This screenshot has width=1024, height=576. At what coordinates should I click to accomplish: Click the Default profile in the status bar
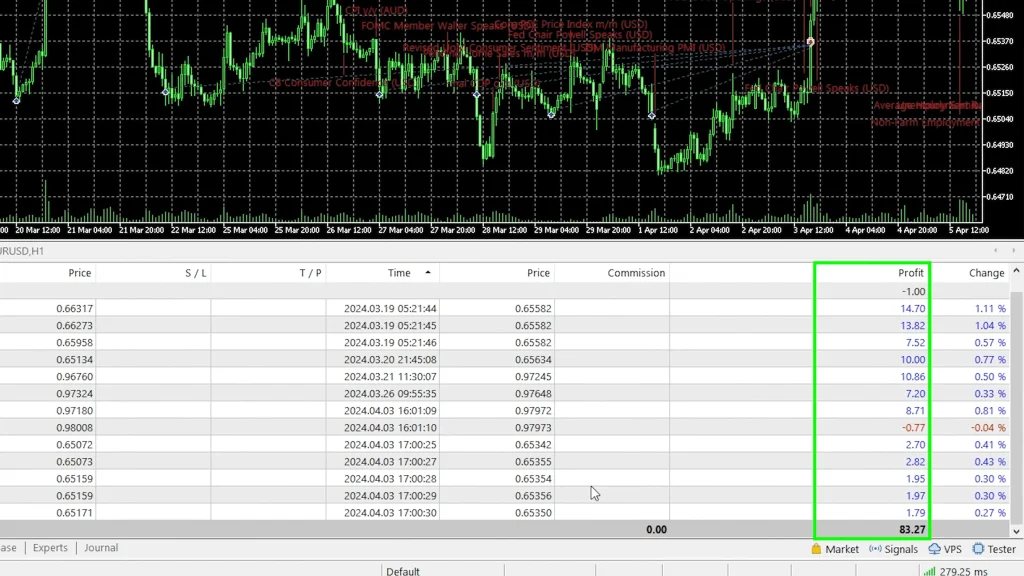point(403,571)
